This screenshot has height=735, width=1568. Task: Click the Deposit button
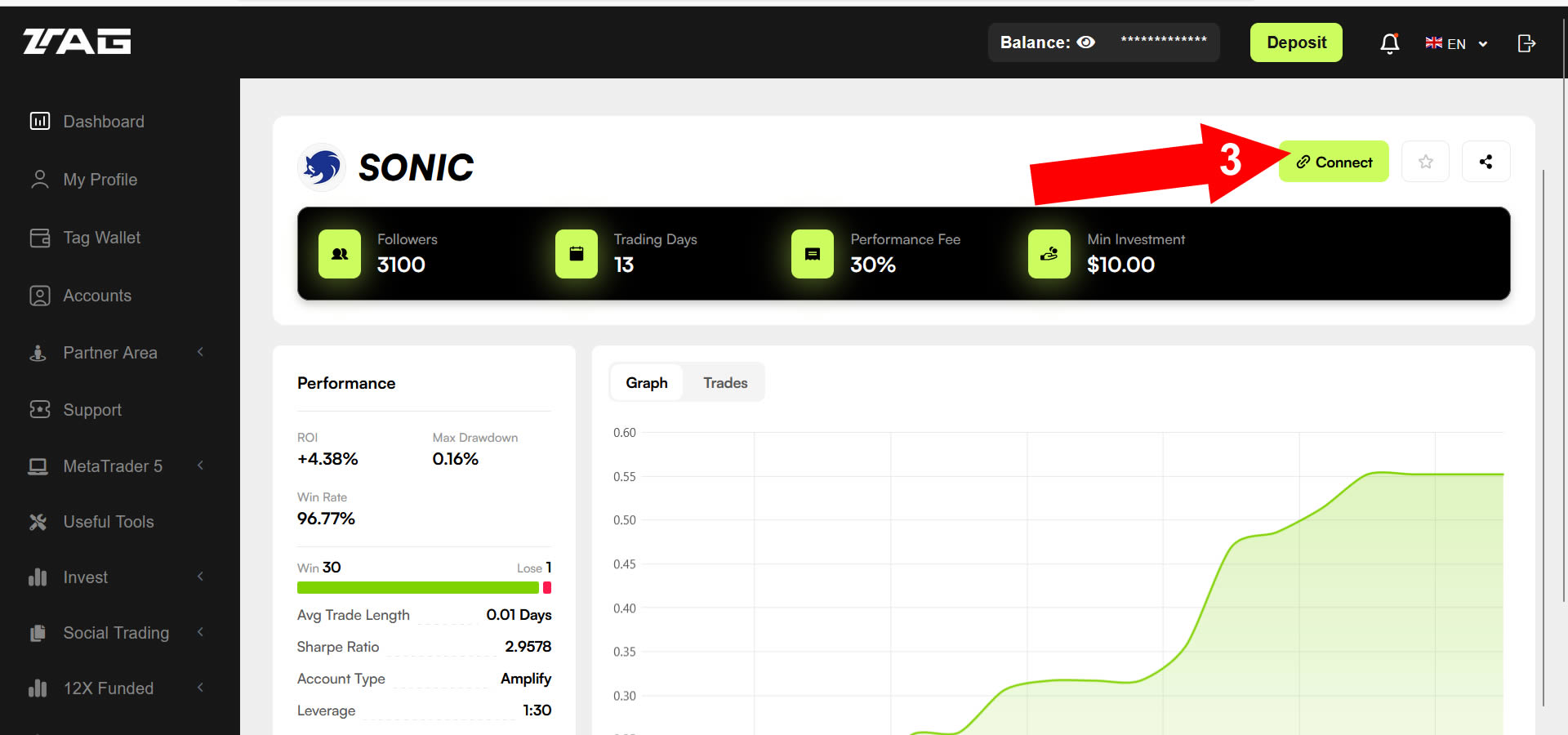[x=1296, y=42]
